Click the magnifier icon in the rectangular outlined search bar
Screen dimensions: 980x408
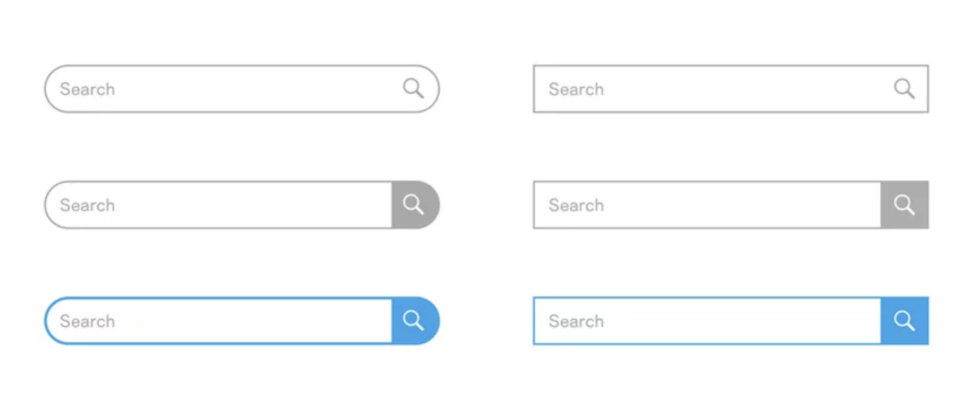tap(904, 88)
